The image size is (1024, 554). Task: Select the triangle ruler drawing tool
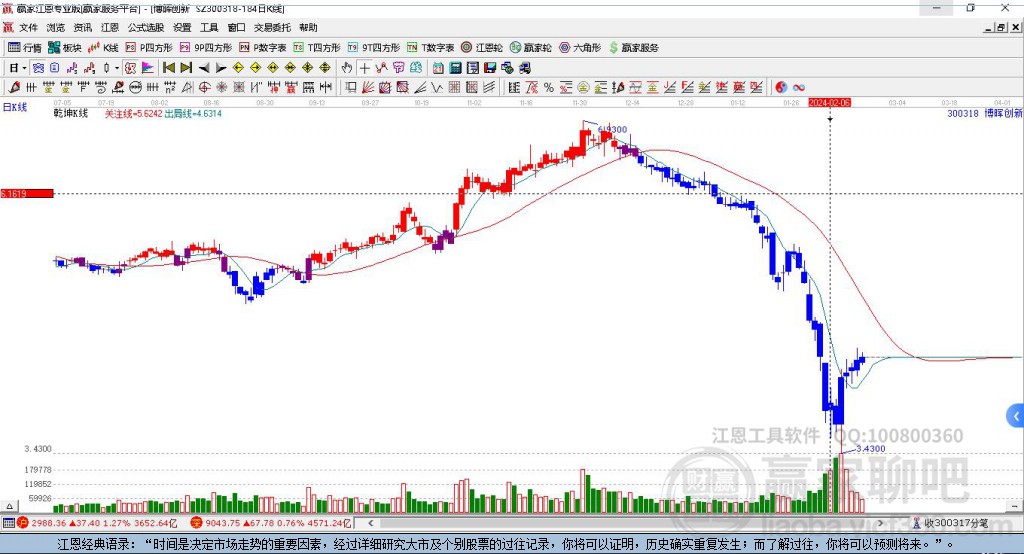click(x=187, y=88)
